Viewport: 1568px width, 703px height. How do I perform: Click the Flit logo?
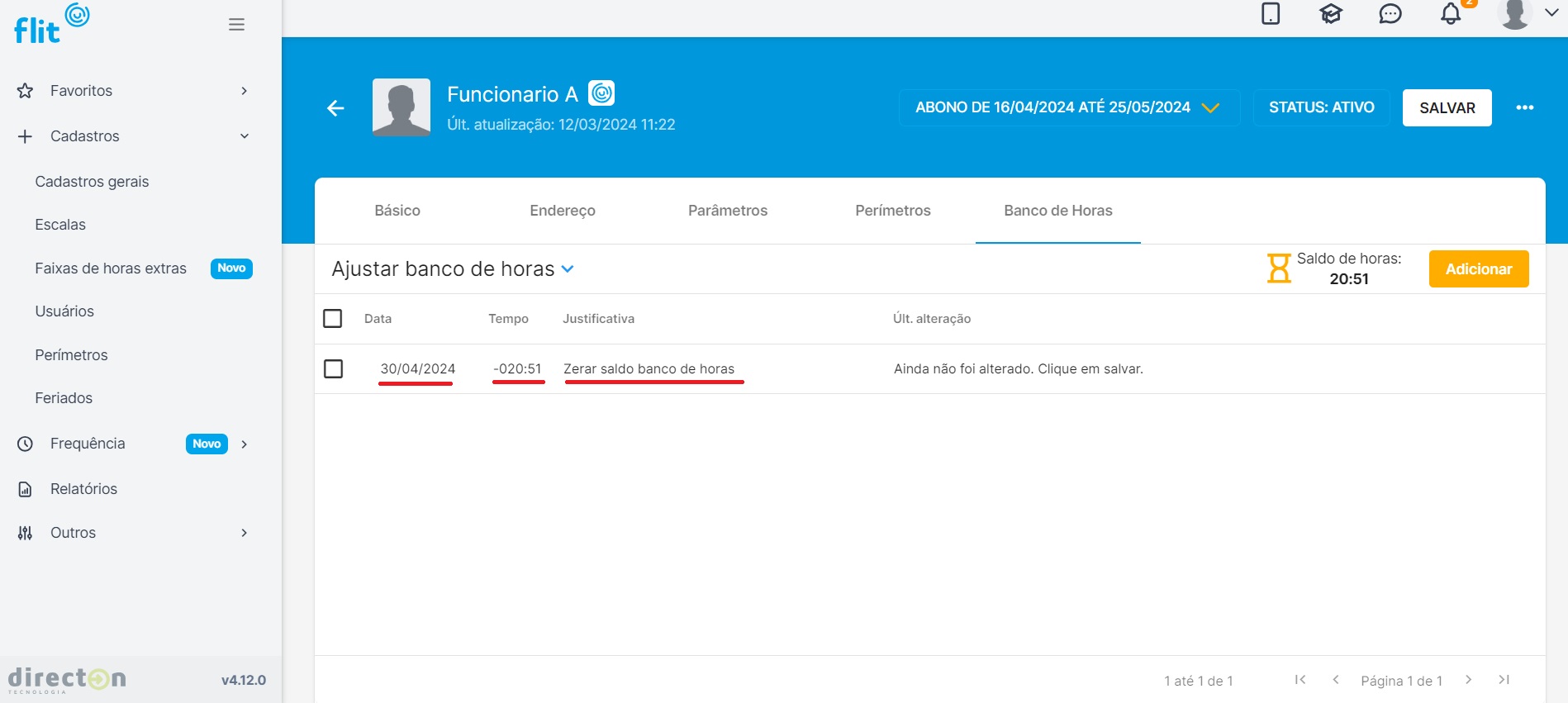[51, 24]
